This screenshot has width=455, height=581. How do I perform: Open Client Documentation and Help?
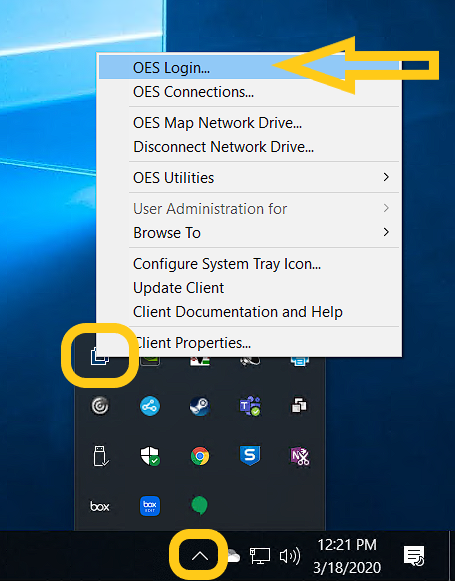(250, 312)
